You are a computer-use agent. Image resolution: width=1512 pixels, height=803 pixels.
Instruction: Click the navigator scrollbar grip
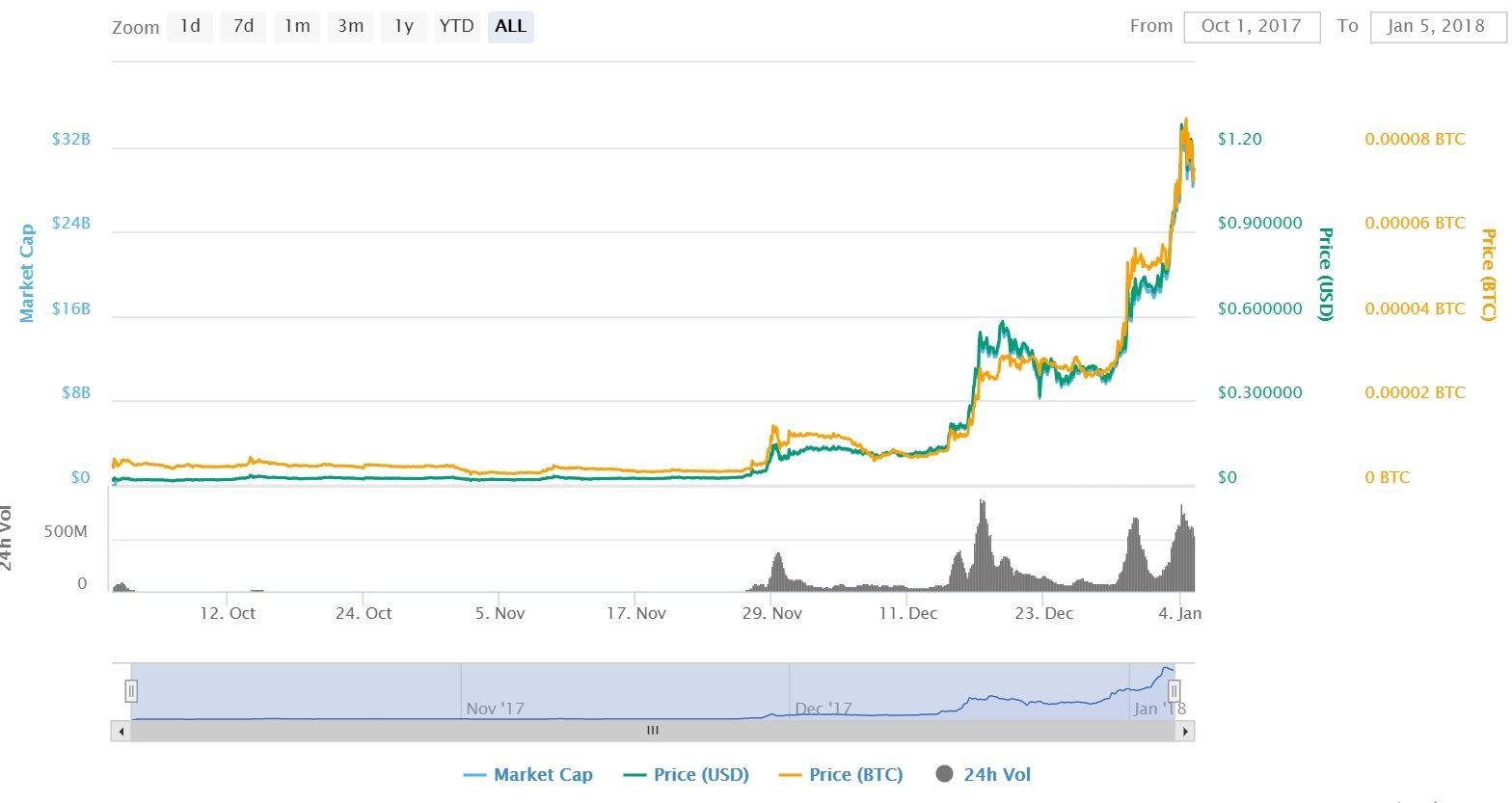point(653,731)
